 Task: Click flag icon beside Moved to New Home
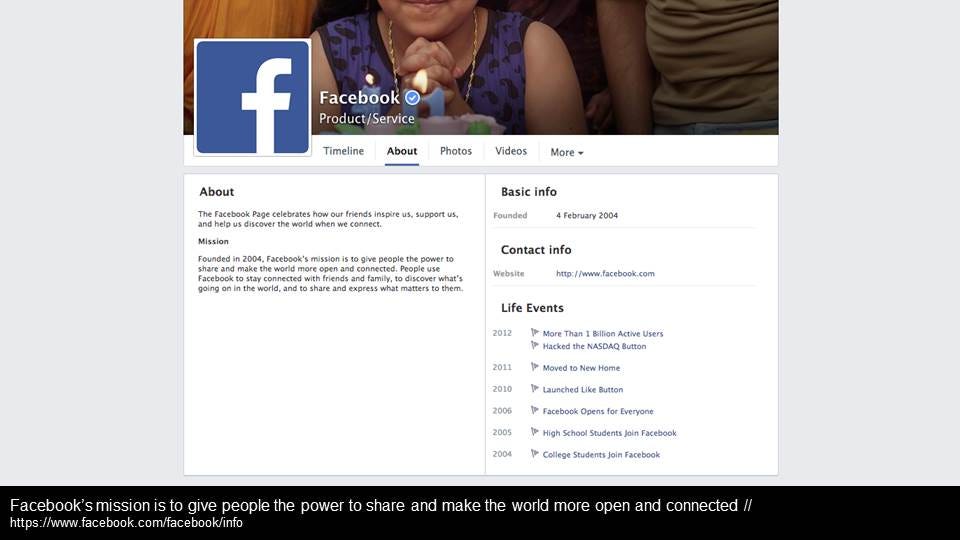pyautogui.click(x=534, y=367)
